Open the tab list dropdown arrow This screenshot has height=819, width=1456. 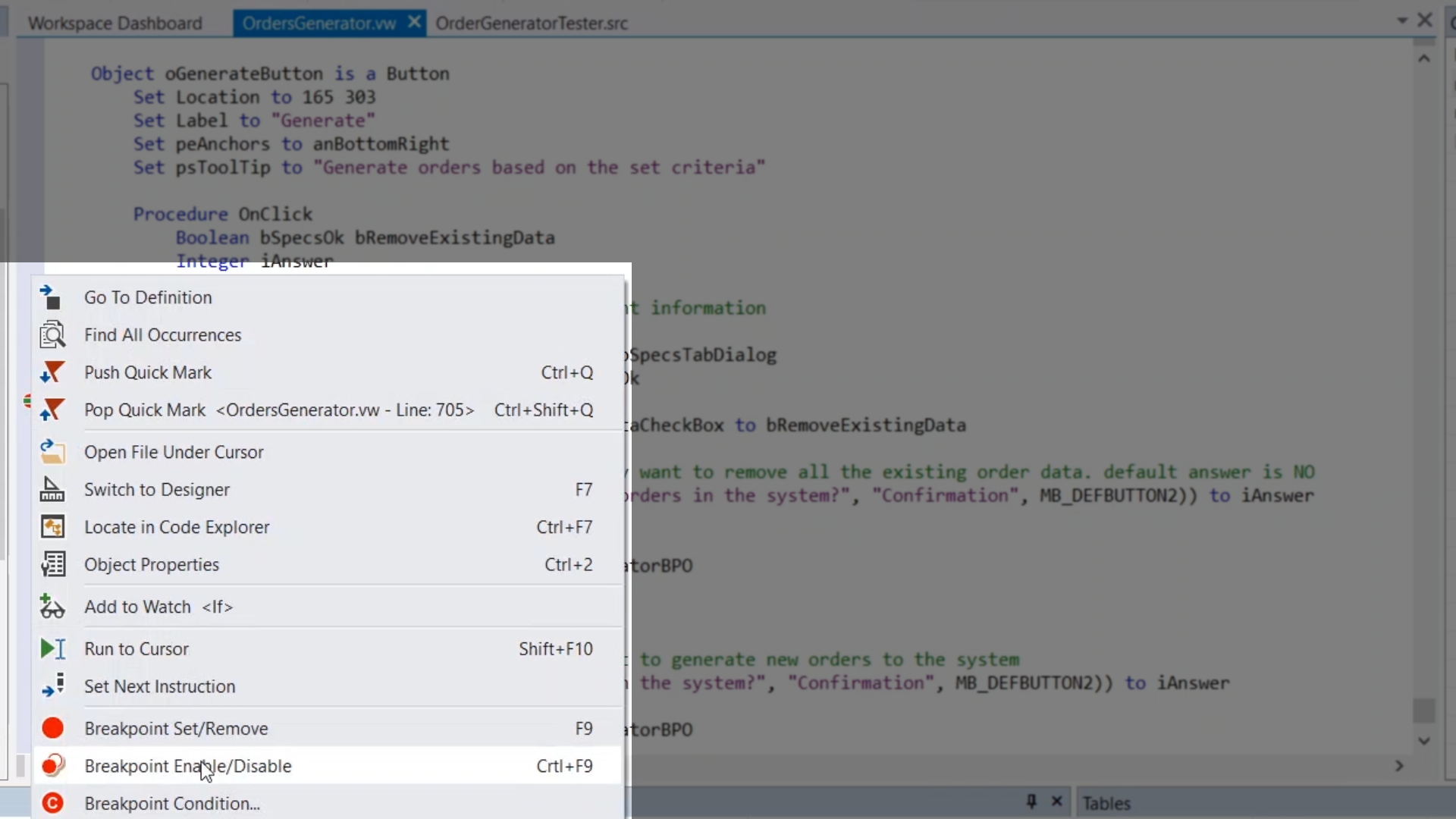pos(1401,21)
